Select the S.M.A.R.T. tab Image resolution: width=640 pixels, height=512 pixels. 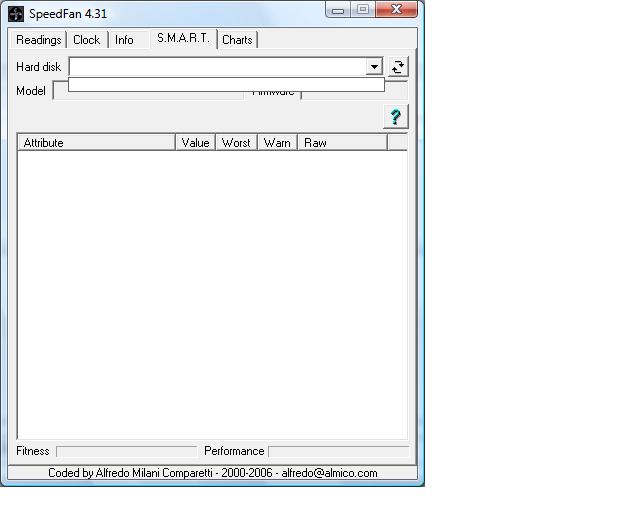pos(183,38)
